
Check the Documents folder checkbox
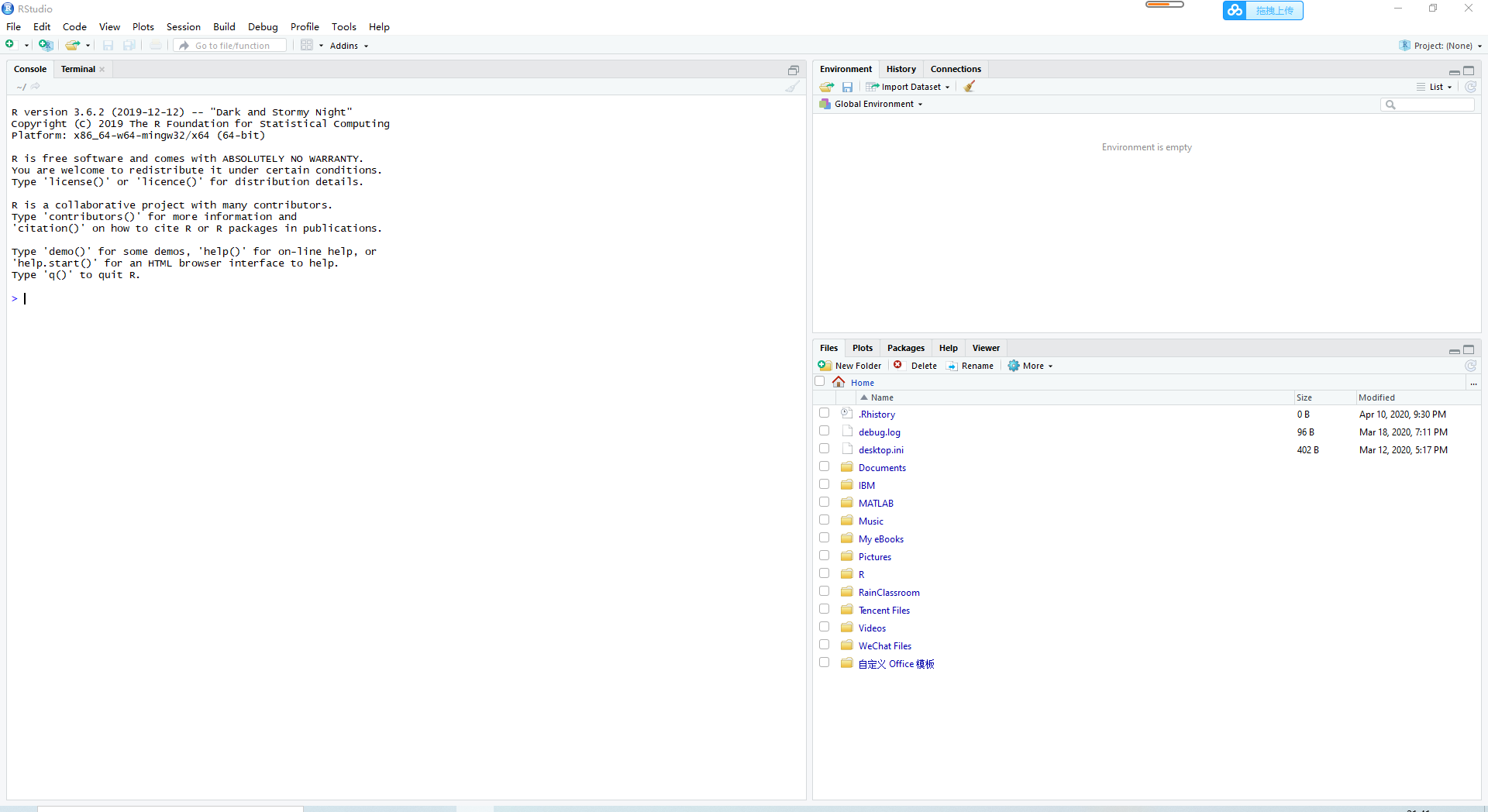[825, 466]
